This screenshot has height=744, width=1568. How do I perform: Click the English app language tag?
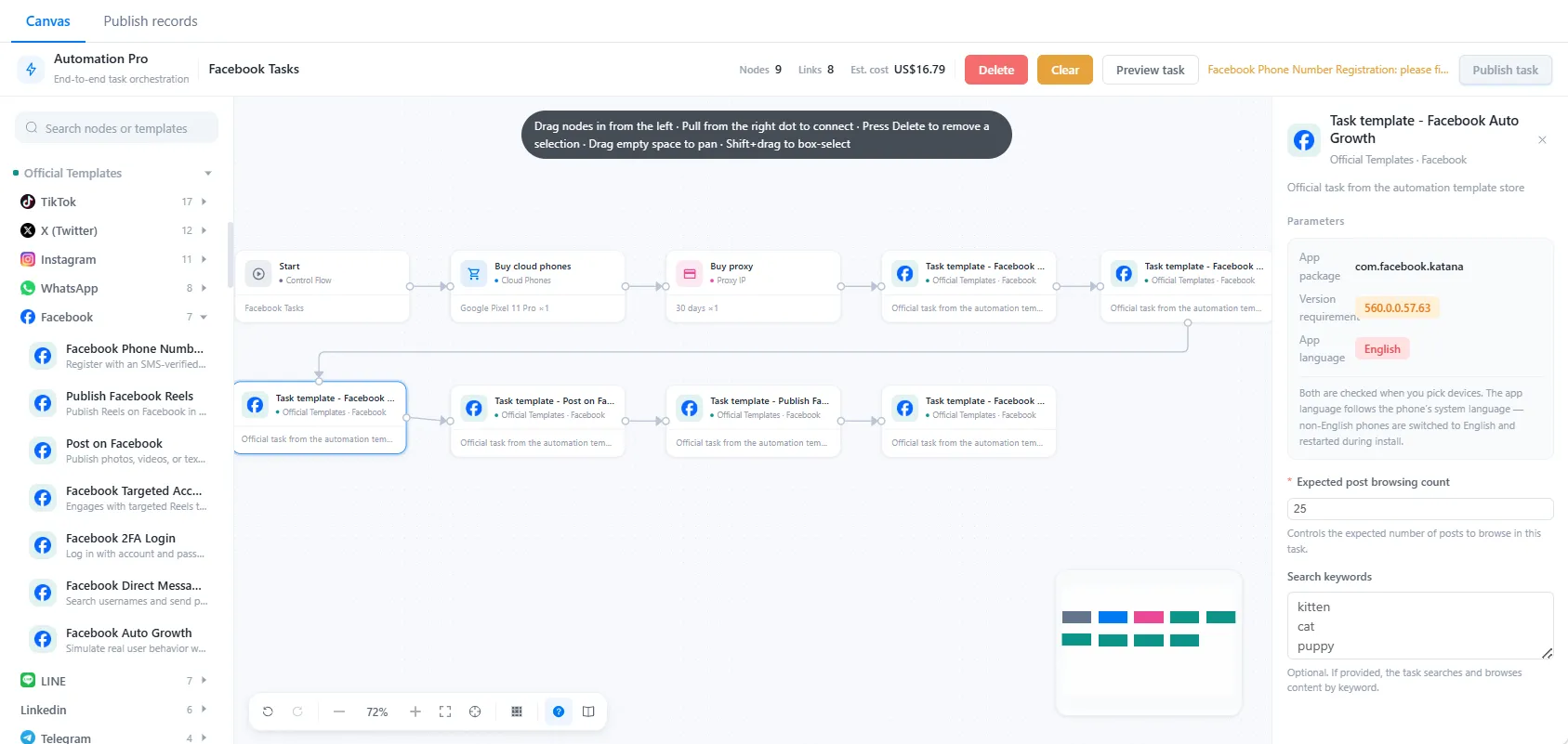coord(1382,348)
